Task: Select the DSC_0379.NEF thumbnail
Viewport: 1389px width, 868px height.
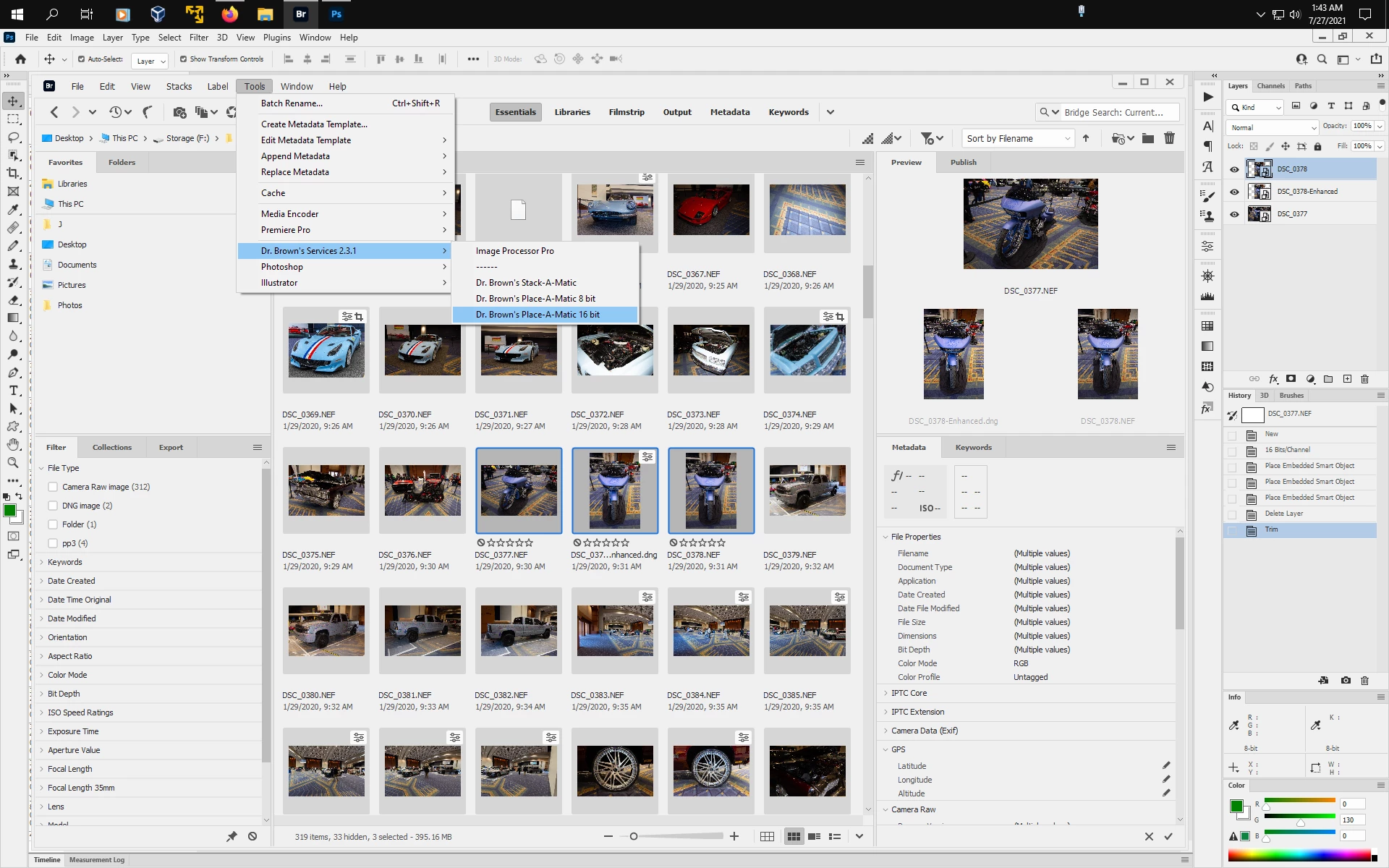Action: pyautogui.click(x=807, y=490)
